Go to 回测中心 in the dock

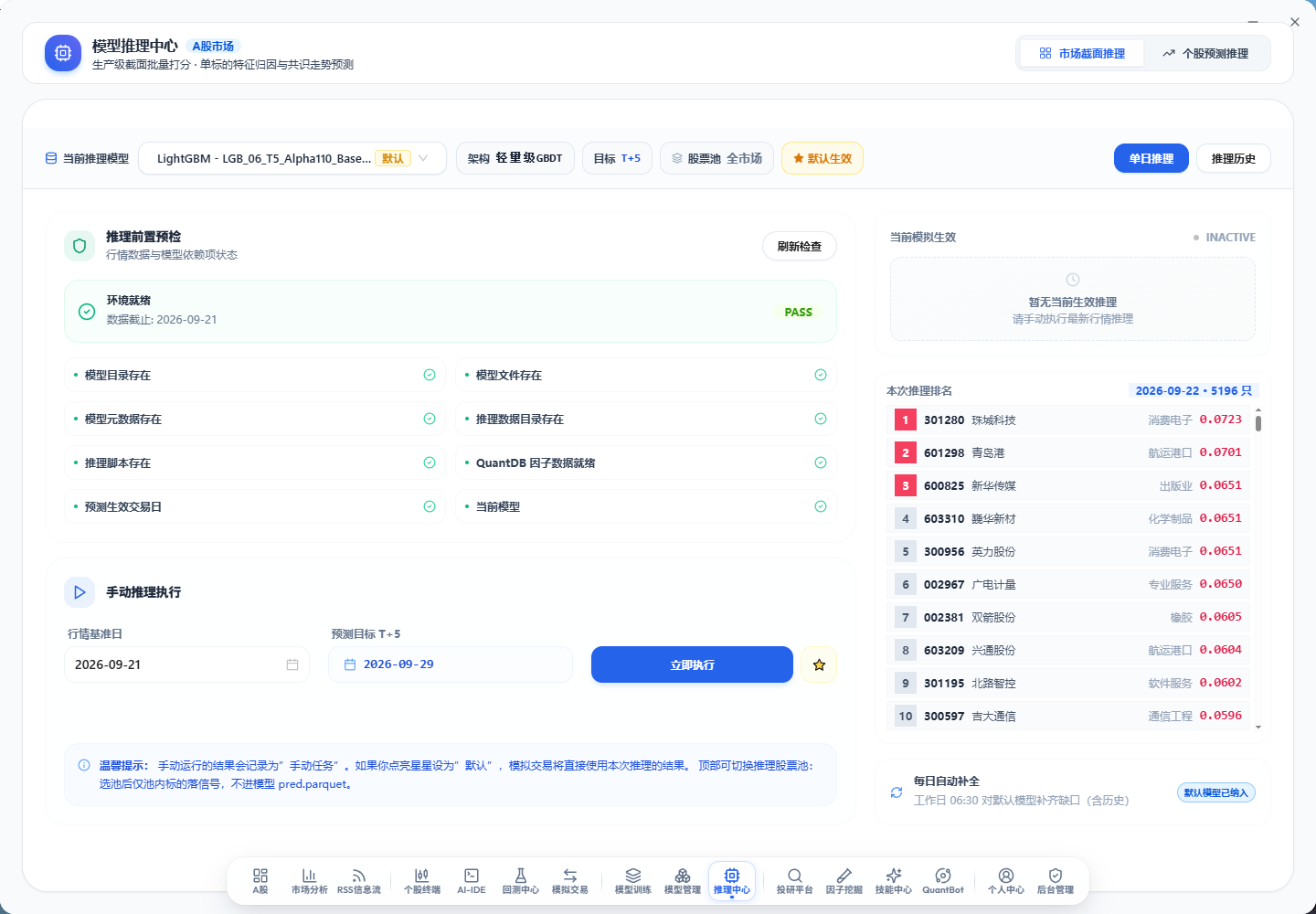pyautogui.click(x=521, y=881)
